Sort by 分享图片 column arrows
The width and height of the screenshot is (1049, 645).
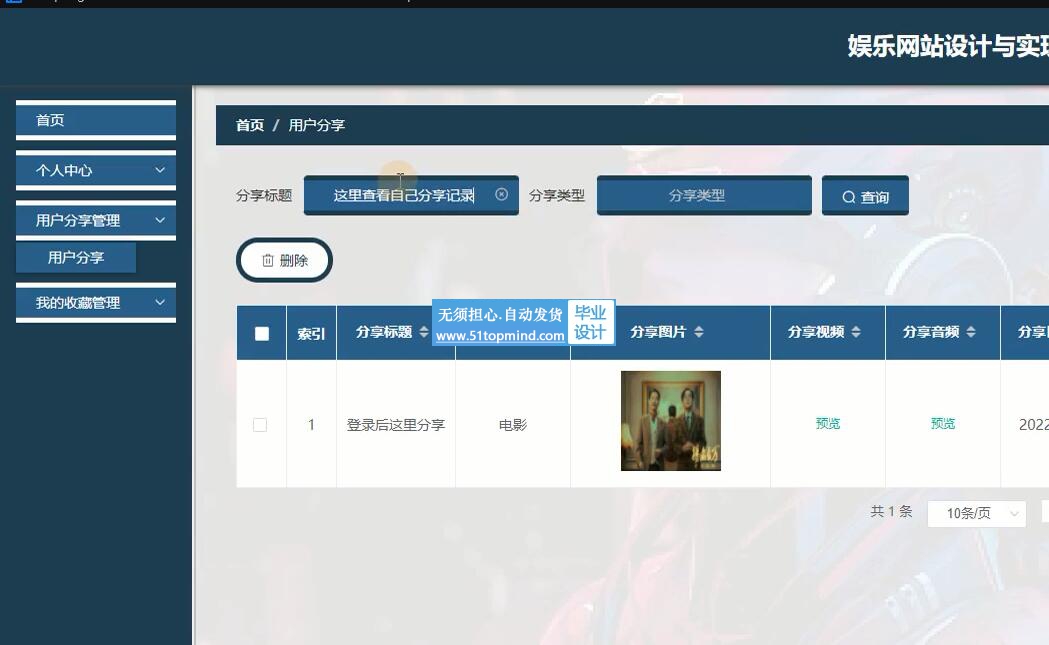[698, 332]
